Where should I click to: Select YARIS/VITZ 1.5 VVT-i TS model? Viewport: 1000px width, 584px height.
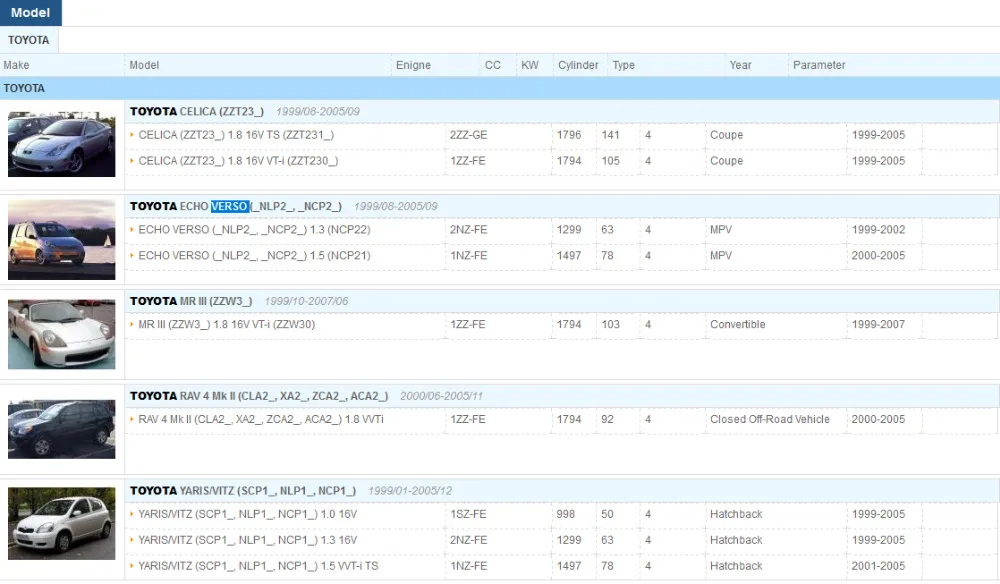[x=258, y=566]
